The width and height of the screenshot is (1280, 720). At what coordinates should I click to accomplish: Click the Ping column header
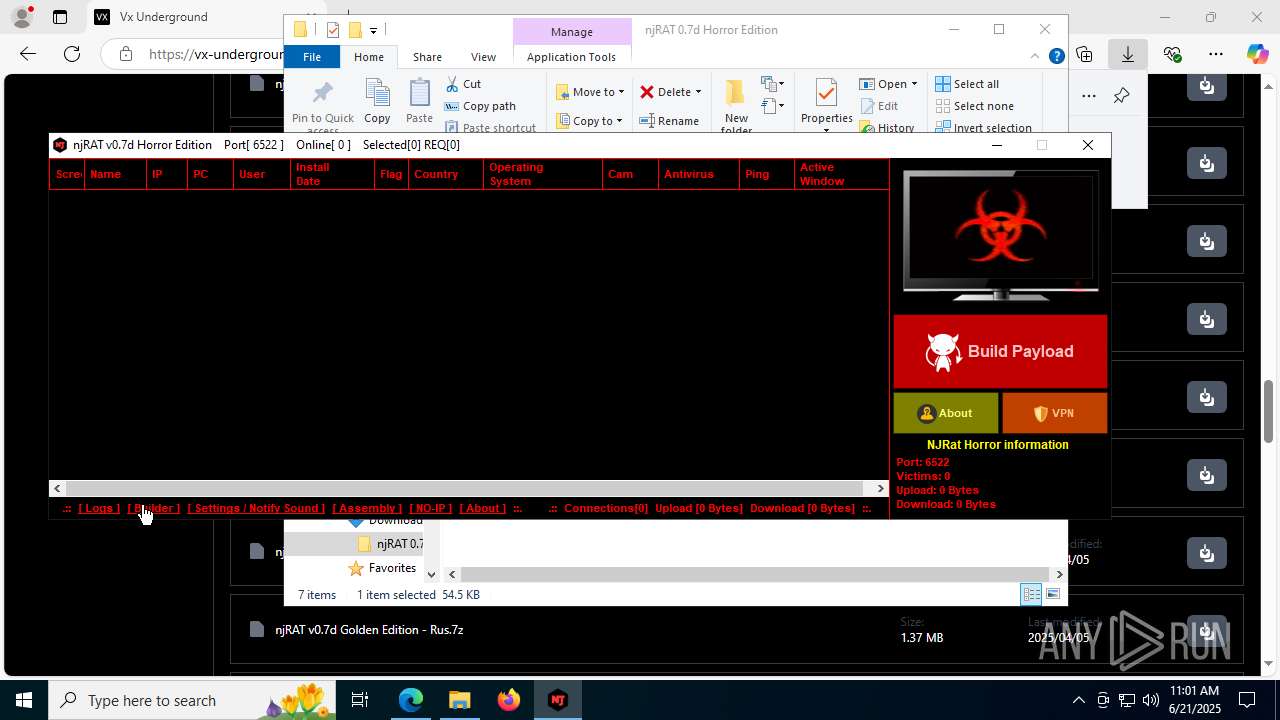[x=767, y=174]
